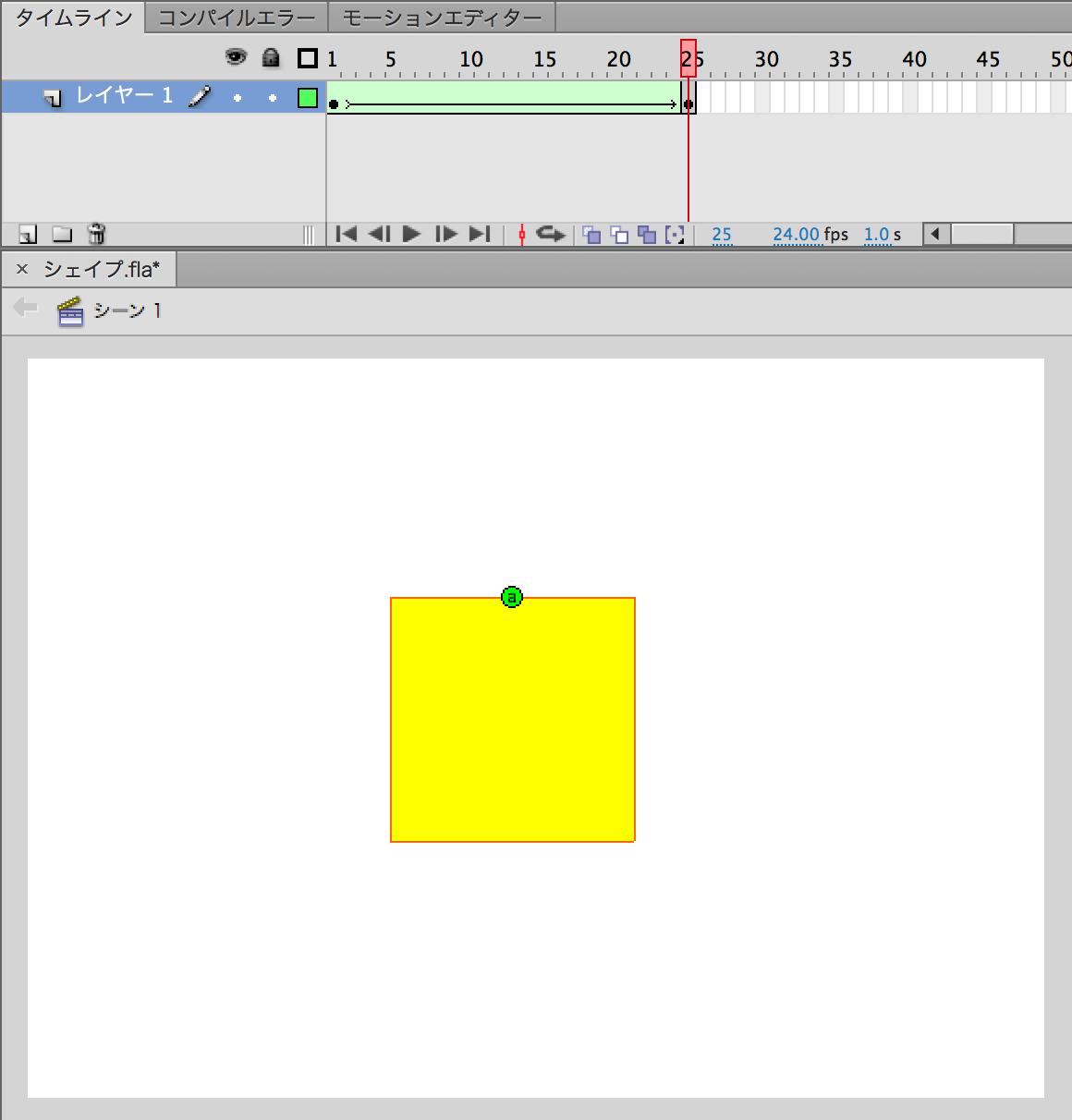1072x1120 pixels.
Task: Toggle lock all layers padlock icon
Action: click(x=271, y=58)
